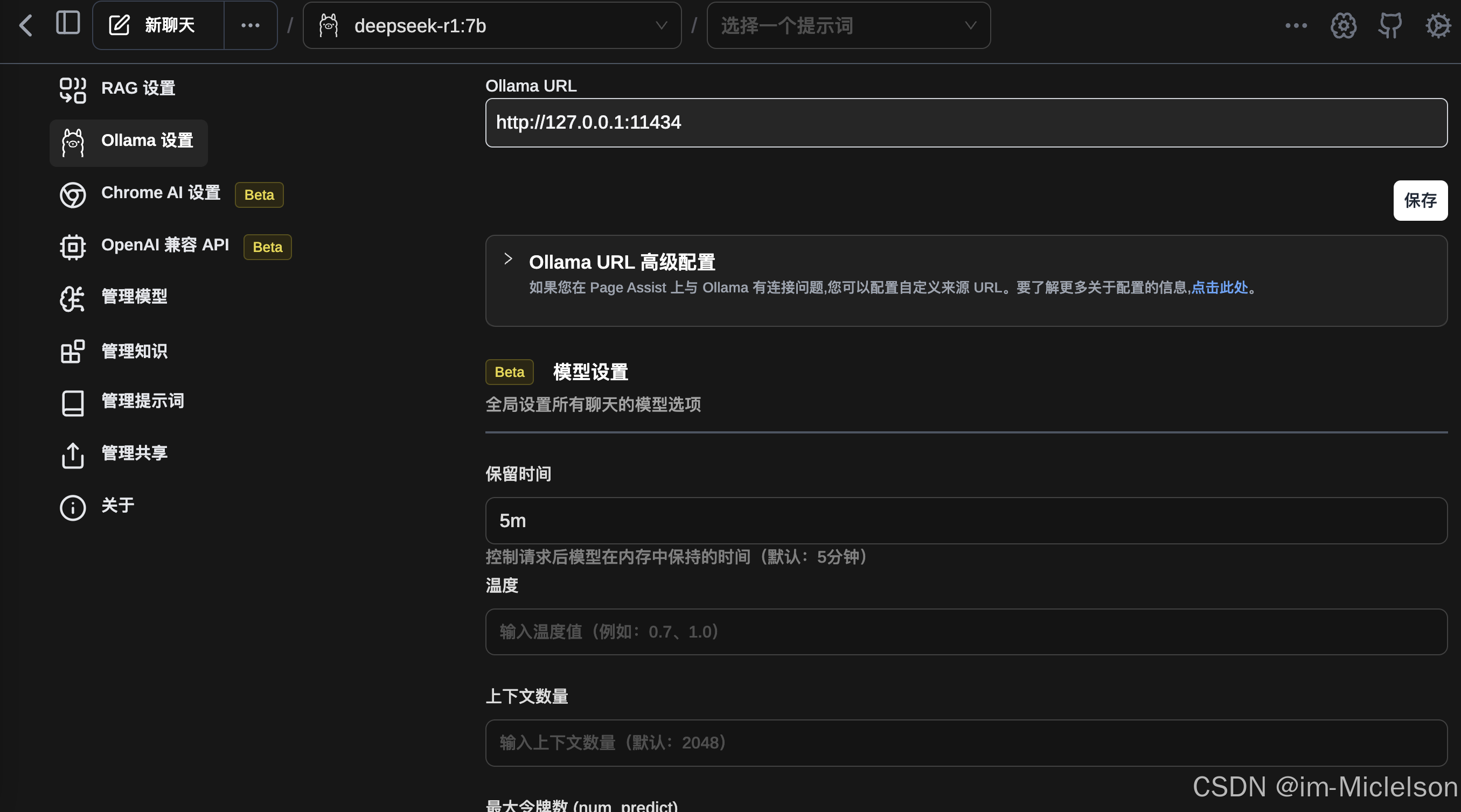Open the GitHub icon link
The height and width of the screenshot is (812, 1461).
click(1390, 25)
